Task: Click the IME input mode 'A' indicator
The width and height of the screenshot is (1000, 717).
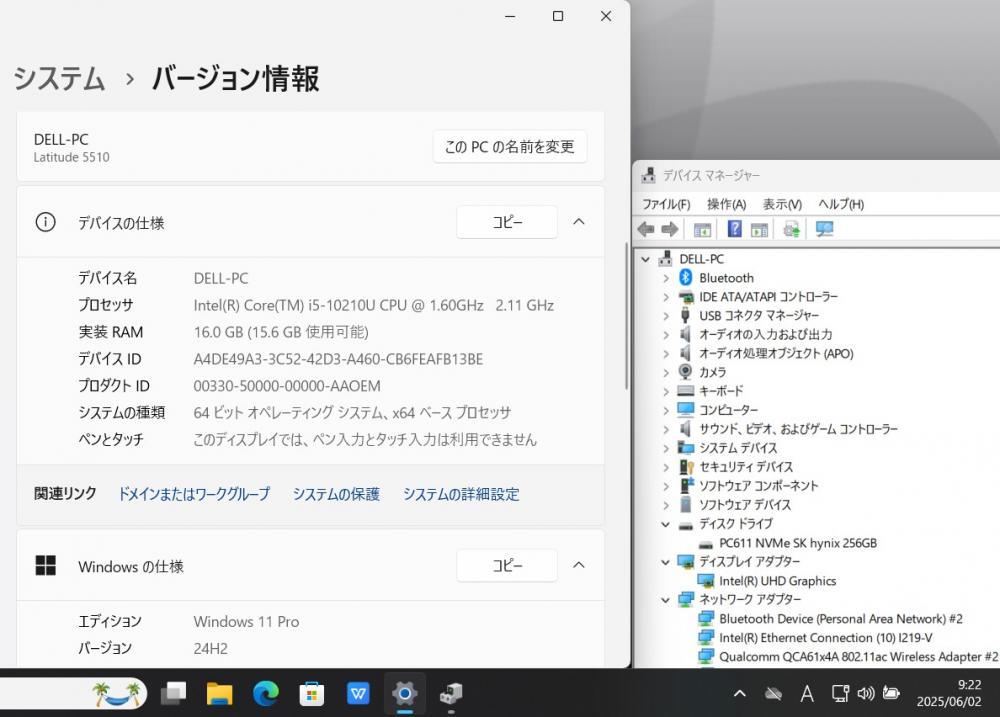Action: pos(807,693)
